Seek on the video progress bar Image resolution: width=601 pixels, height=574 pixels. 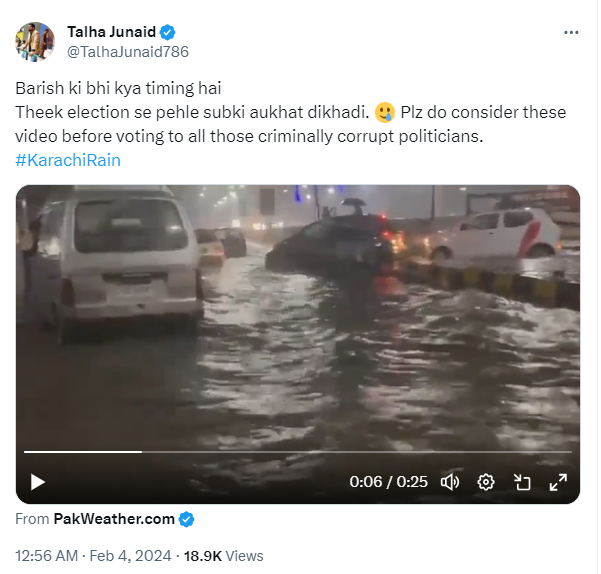point(297,452)
